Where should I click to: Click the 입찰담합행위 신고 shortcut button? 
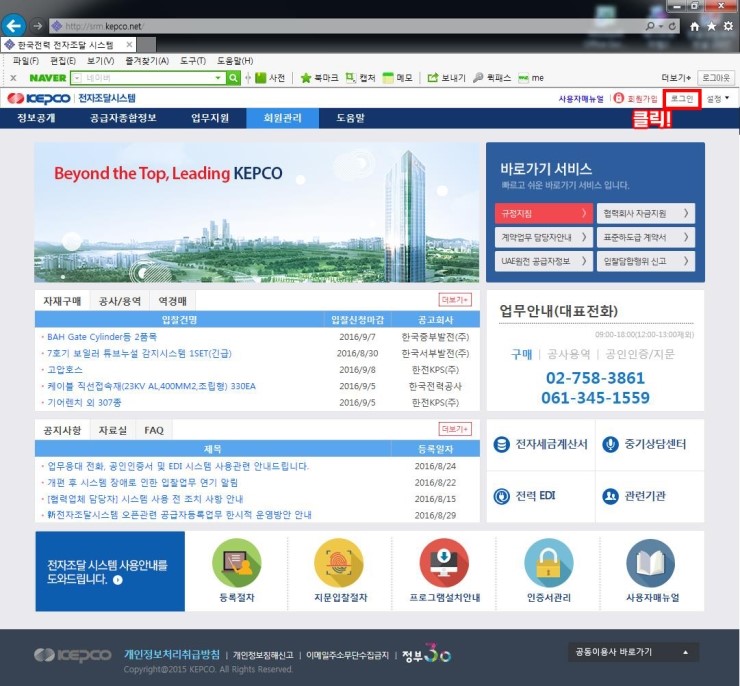[646, 261]
